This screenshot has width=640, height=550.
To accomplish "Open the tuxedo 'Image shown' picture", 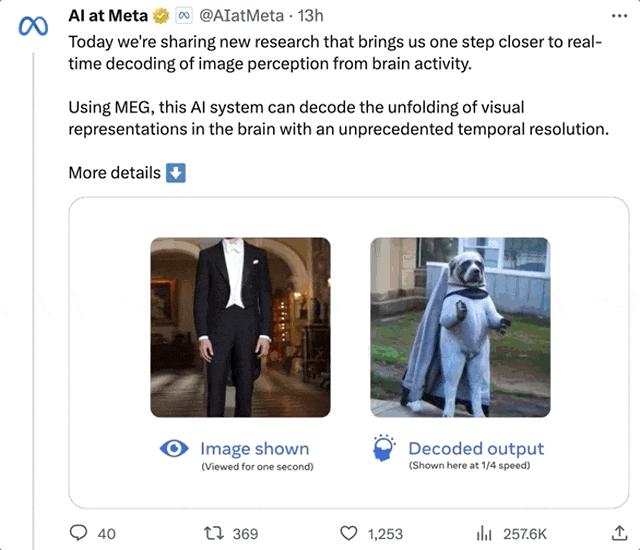I will pos(240,326).
